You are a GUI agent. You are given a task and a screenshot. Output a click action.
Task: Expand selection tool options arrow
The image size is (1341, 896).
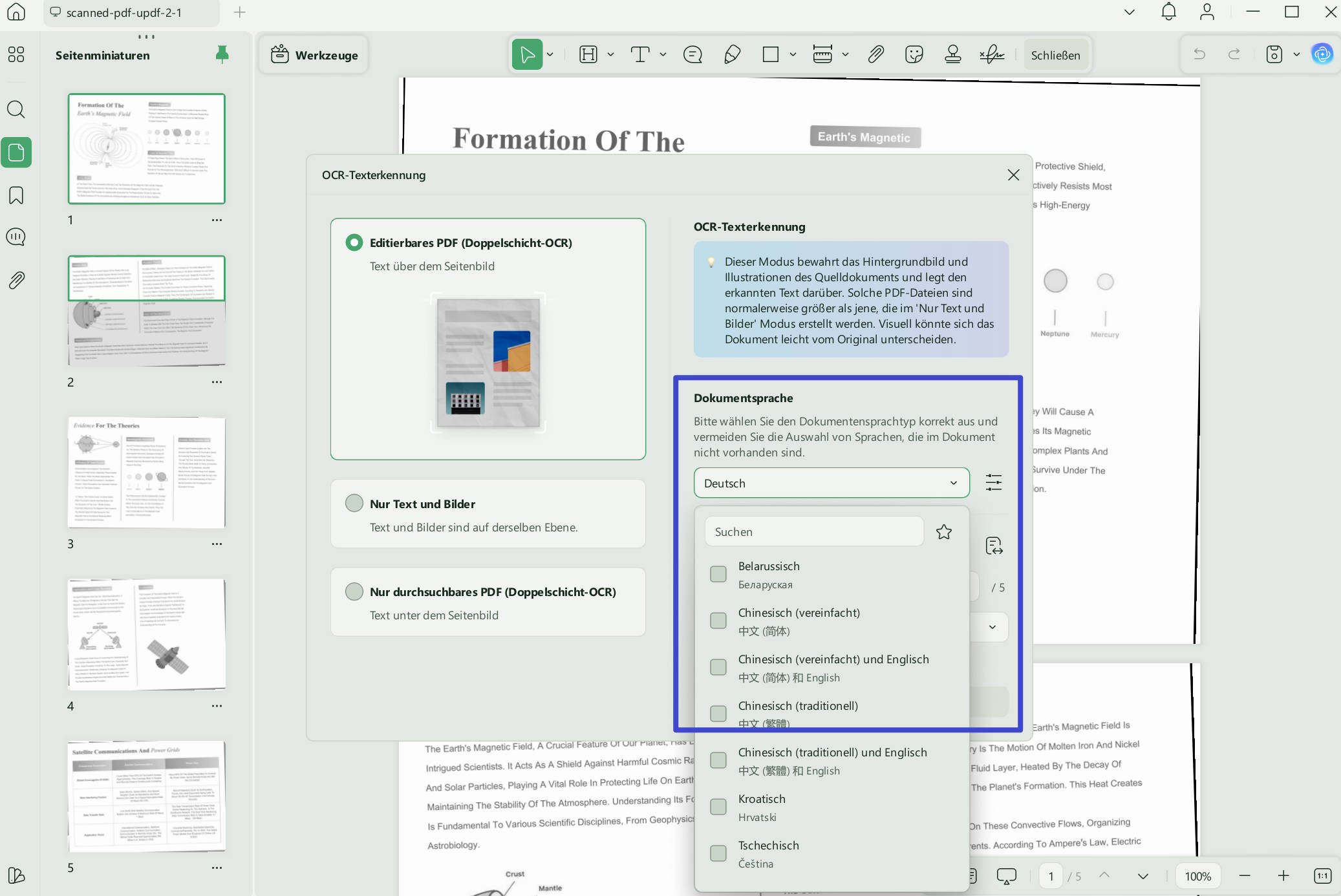pos(550,55)
